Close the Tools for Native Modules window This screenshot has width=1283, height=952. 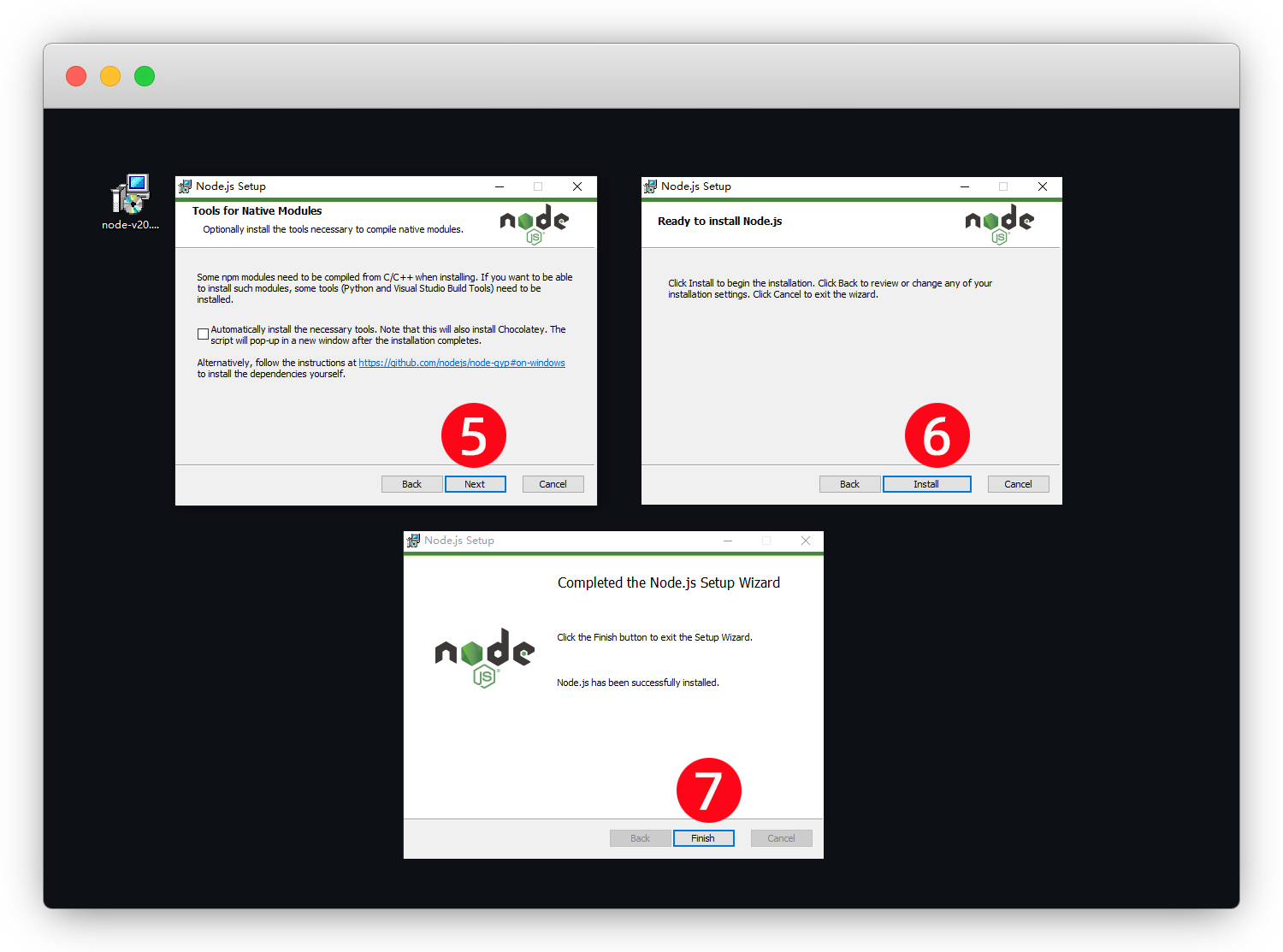(x=577, y=186)
